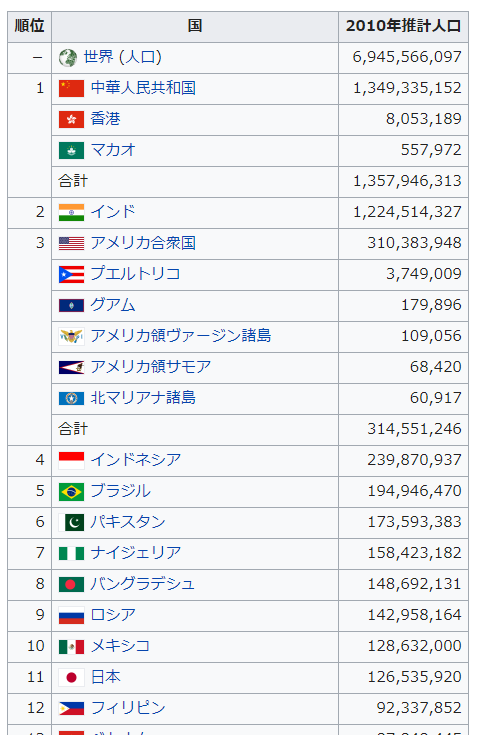Screen dimensions: 478x735
Task: Click the Northern Mariana Islands flag icon
Action: 71,398
